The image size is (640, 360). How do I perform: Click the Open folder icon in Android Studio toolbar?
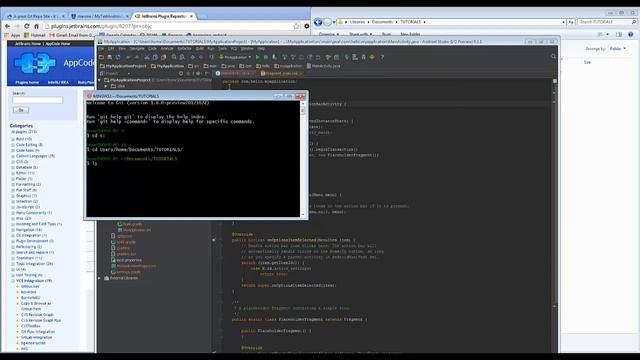pyautogui.click(x=101, y=57)
